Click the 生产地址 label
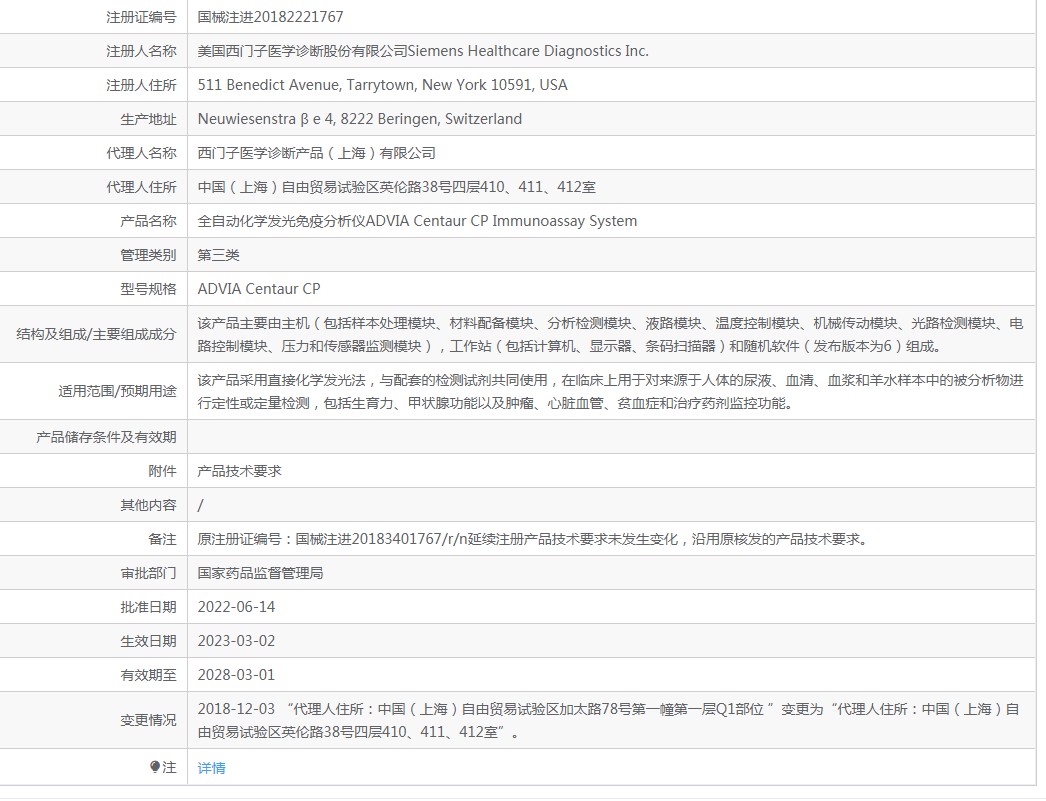1046x801 pixels. click(x=148, y=119)
